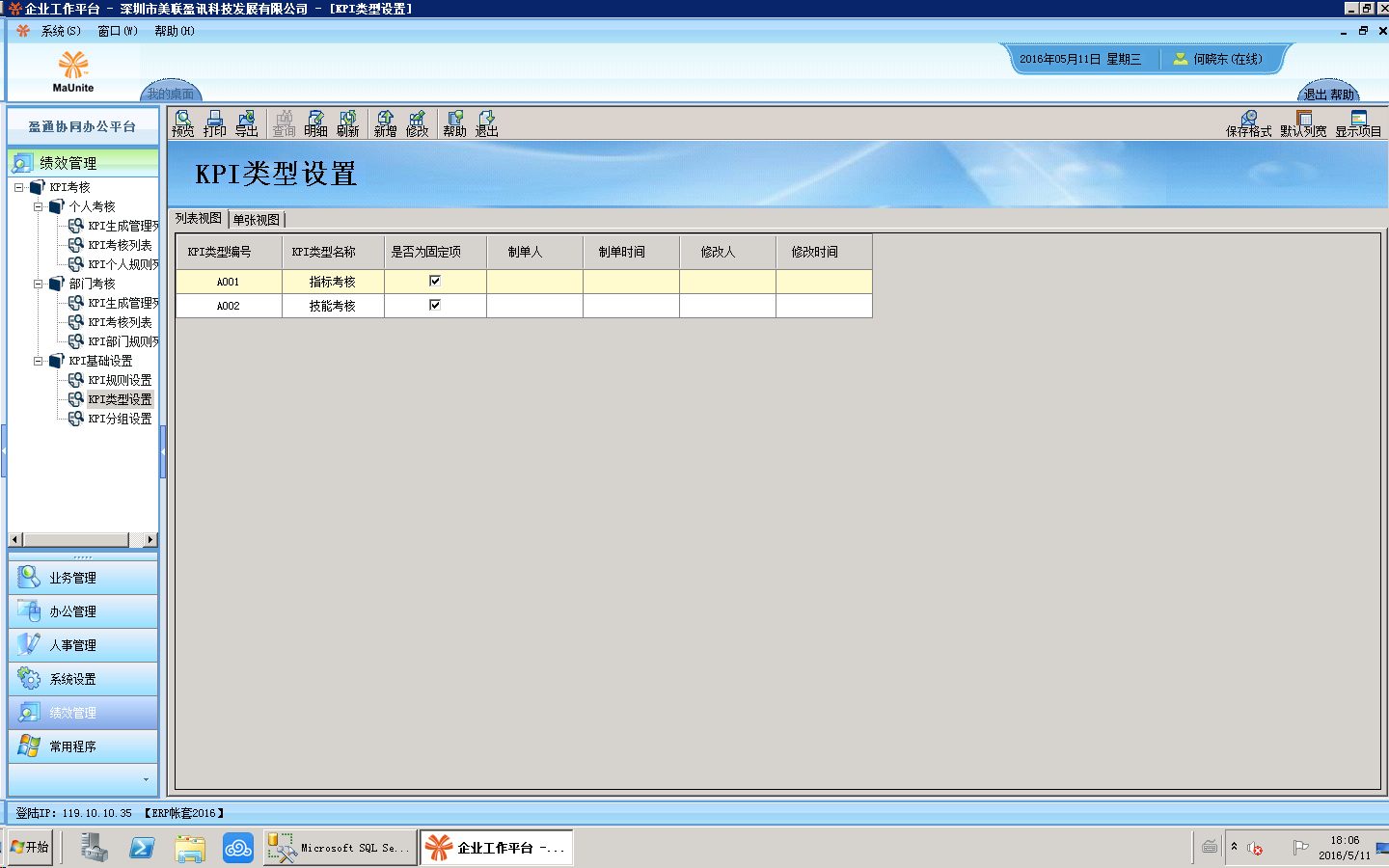Collapse the 部门考核 tree node
The height and width of the screenshot is (868, 1389).
pyautogui.click(x=39, y=284)
